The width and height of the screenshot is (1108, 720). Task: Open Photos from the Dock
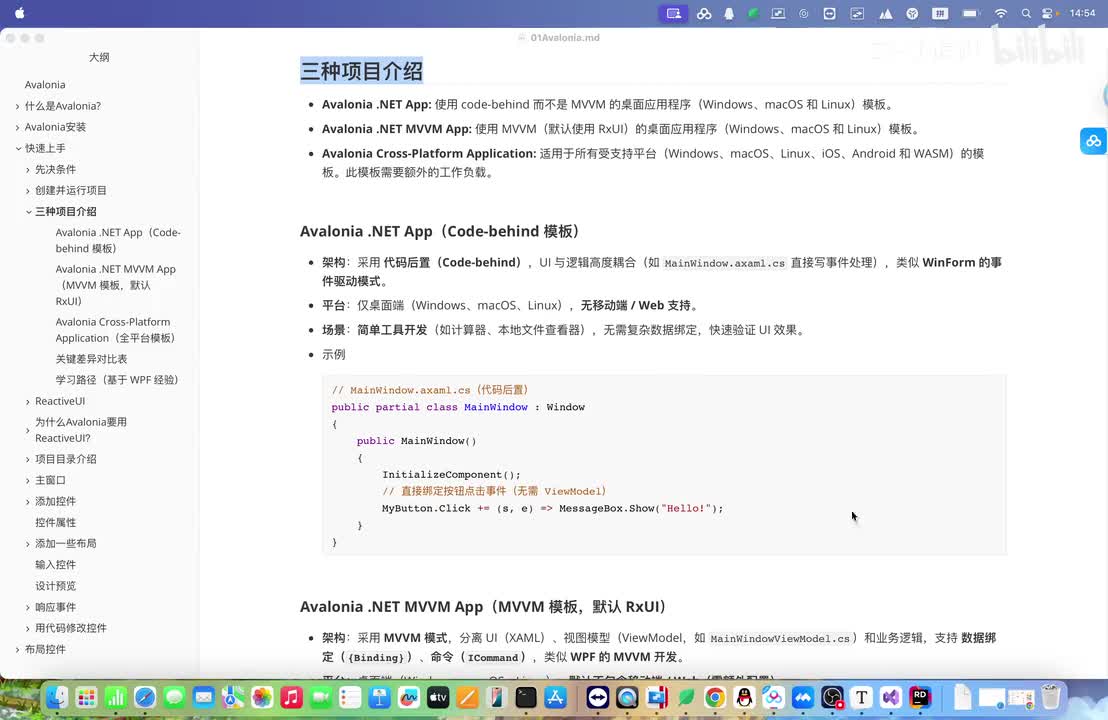(x=262, y=698)
